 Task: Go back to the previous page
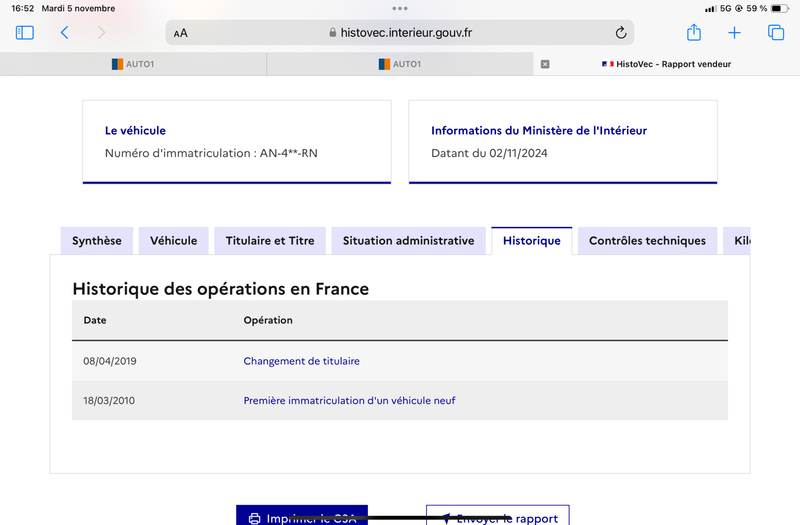click(x=64, y=33)
